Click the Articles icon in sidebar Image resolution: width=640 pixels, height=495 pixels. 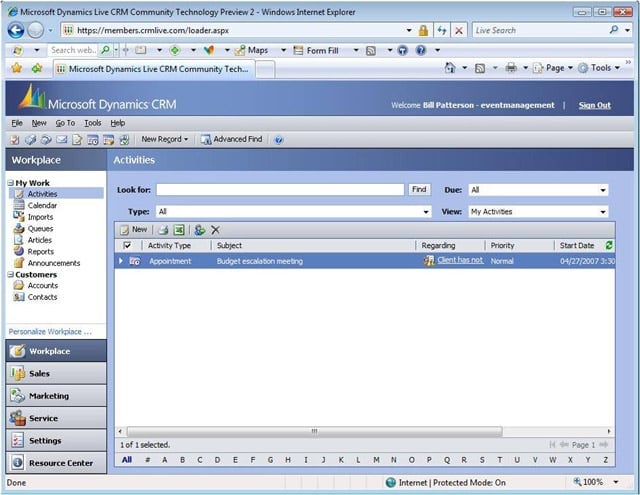click(x=19, y=240)
